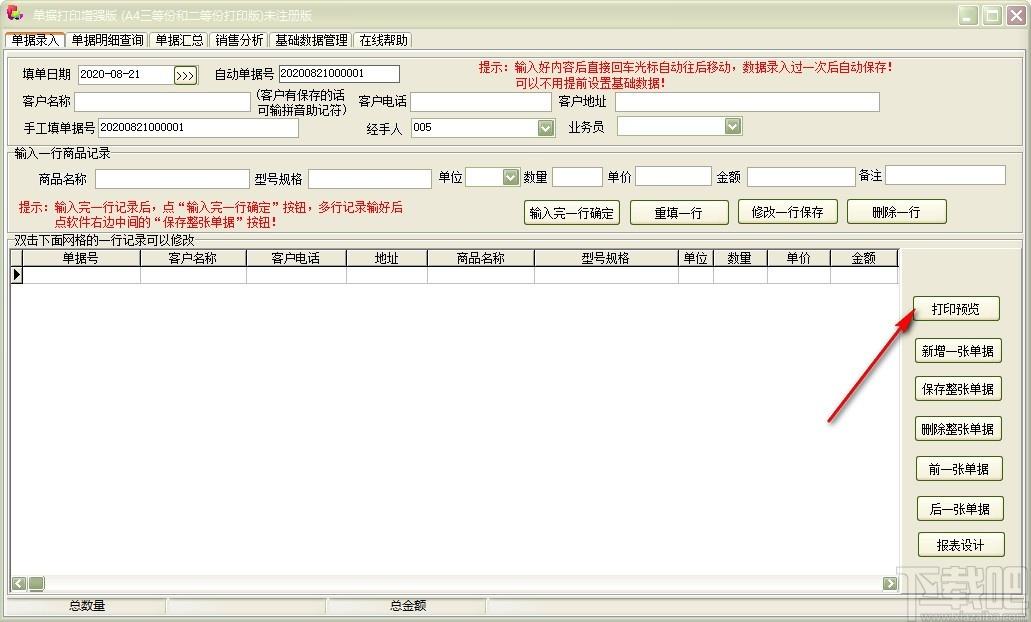Click the grid scroll left arrow
1031x622 pixels.
coord(19,583)
